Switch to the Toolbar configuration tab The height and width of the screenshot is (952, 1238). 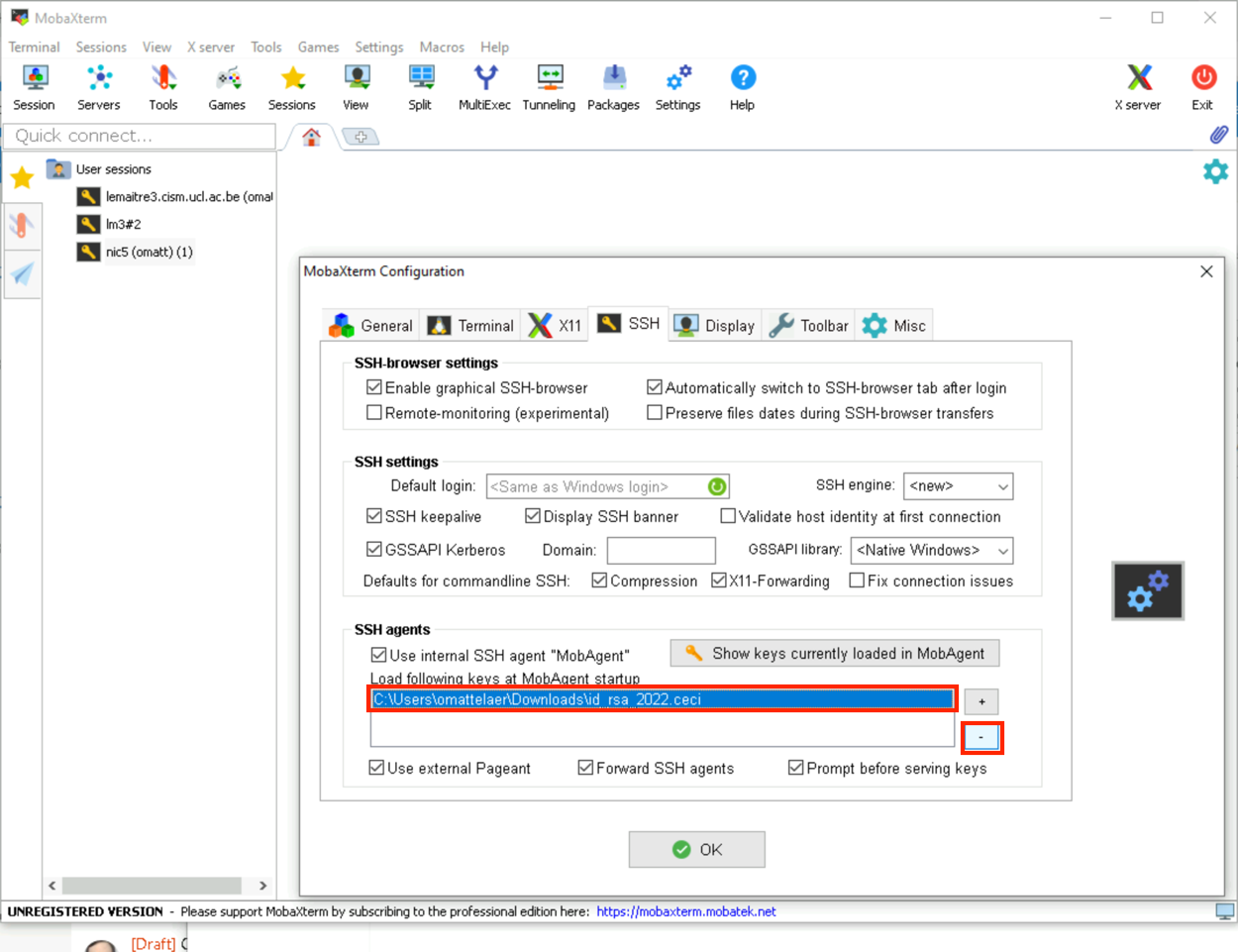(809, 326)
